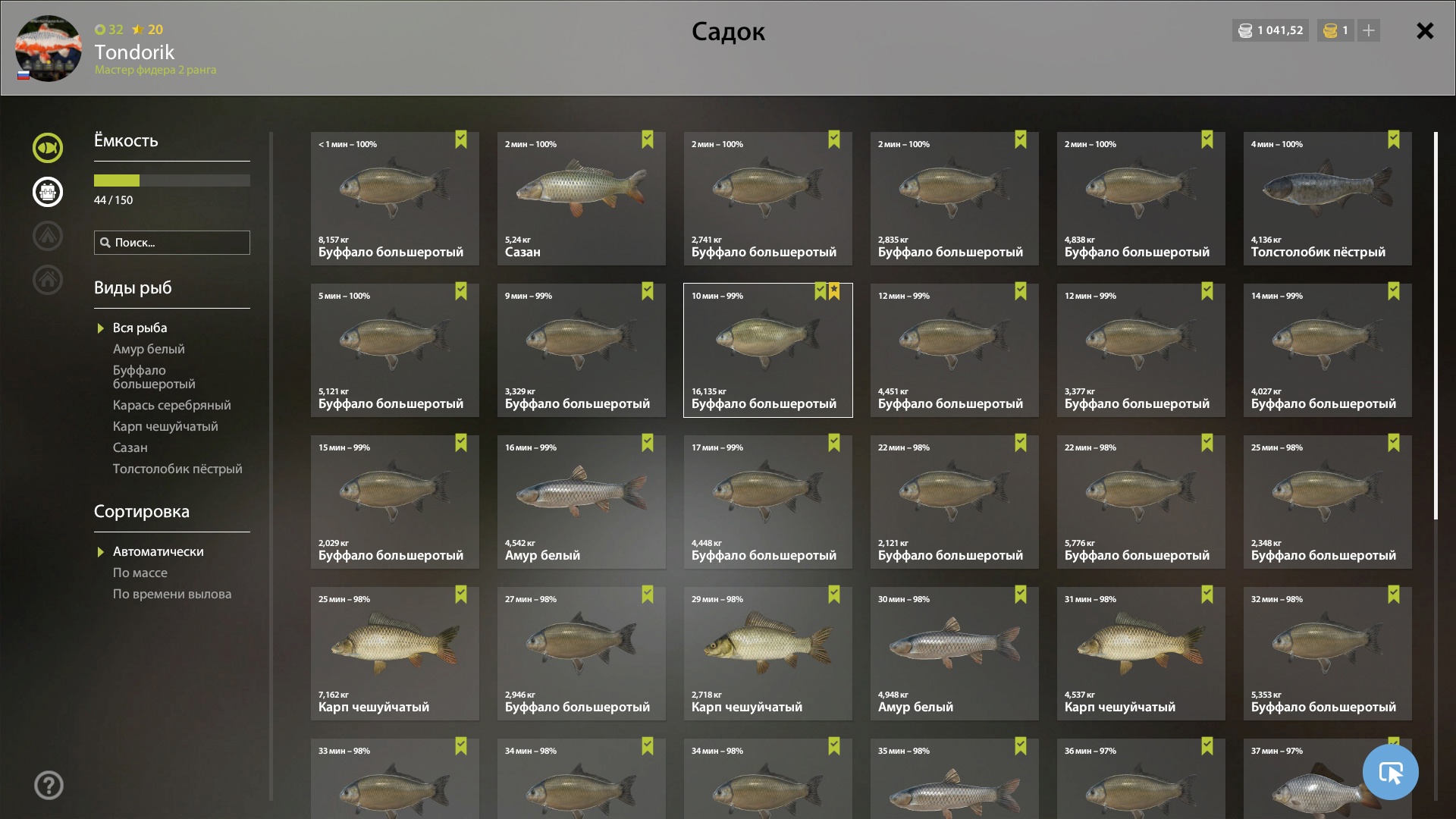
Task: Select sort option По времени вылова
Action: 172,594
